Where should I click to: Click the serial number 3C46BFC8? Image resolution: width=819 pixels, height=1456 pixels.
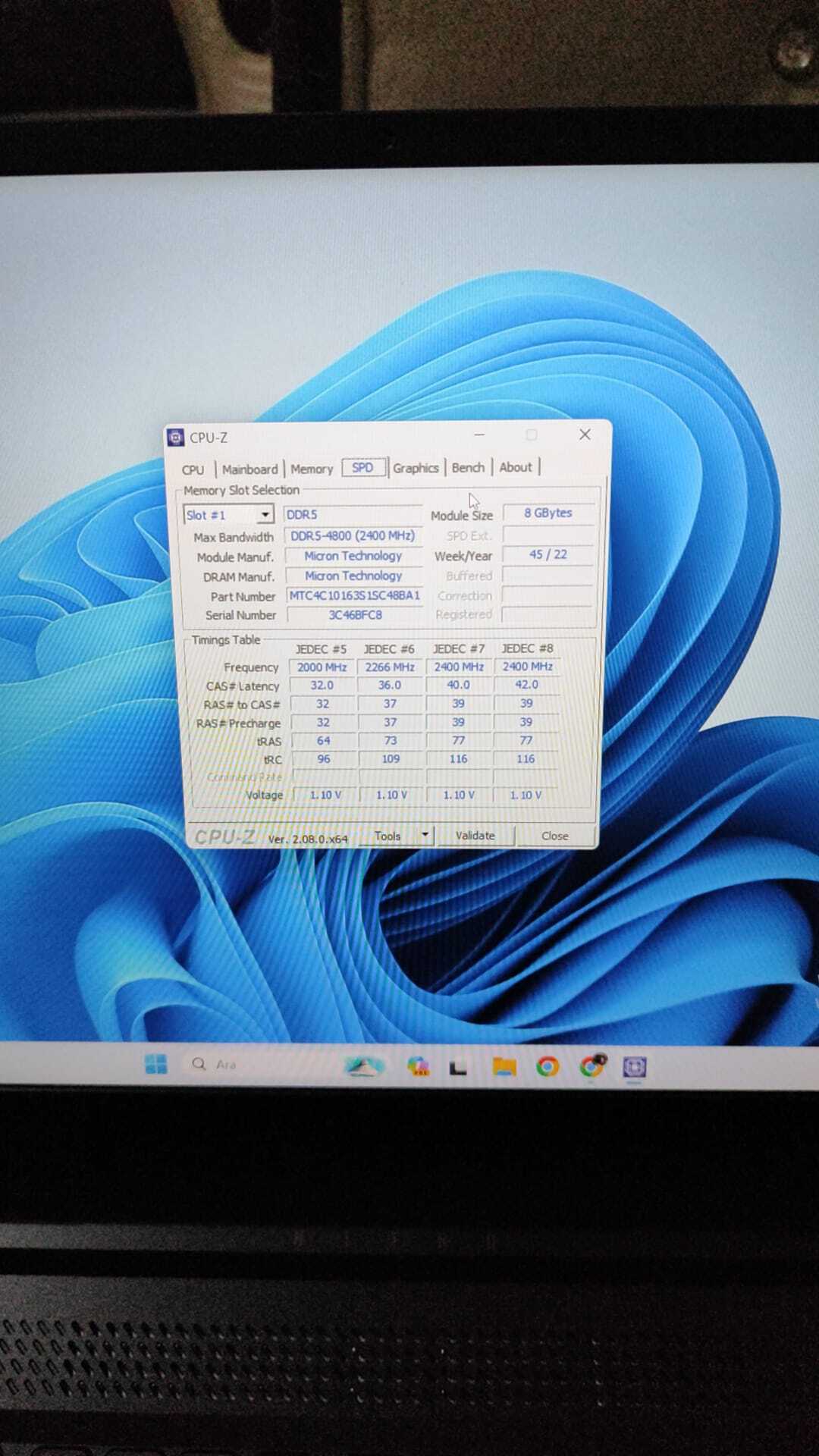[355, 615]
